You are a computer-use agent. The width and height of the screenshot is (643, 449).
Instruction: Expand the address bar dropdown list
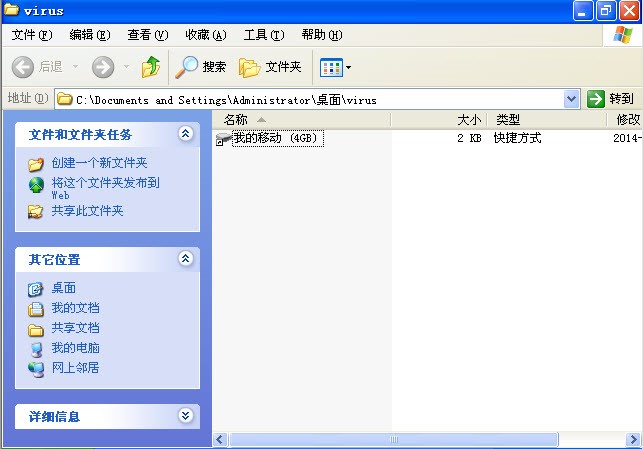pos(571,99)
